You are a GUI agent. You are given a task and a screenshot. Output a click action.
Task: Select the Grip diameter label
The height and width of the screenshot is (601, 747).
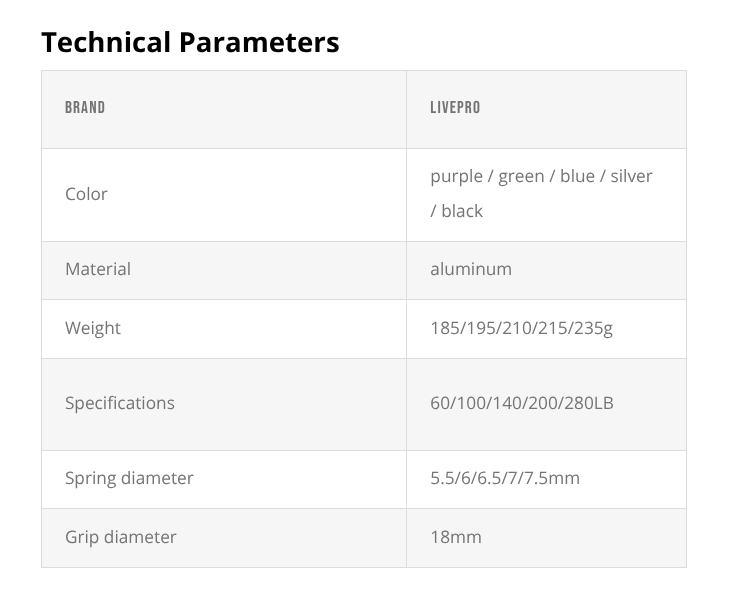point(121,537)
